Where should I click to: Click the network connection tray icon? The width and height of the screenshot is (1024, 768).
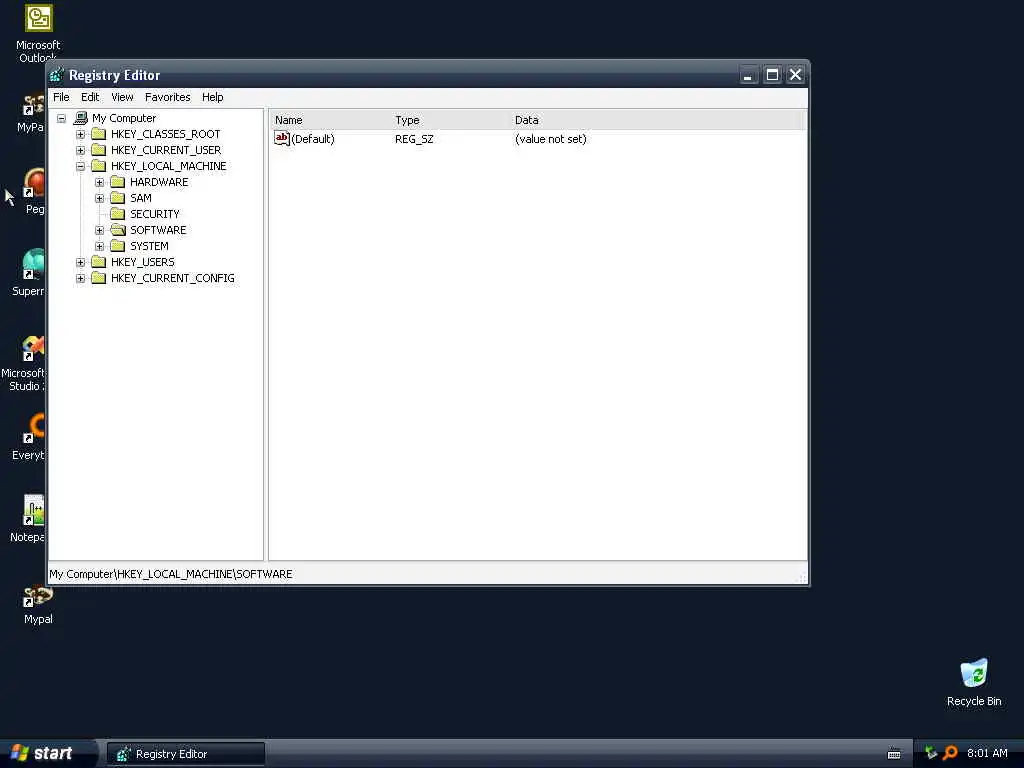pos(931,753)
